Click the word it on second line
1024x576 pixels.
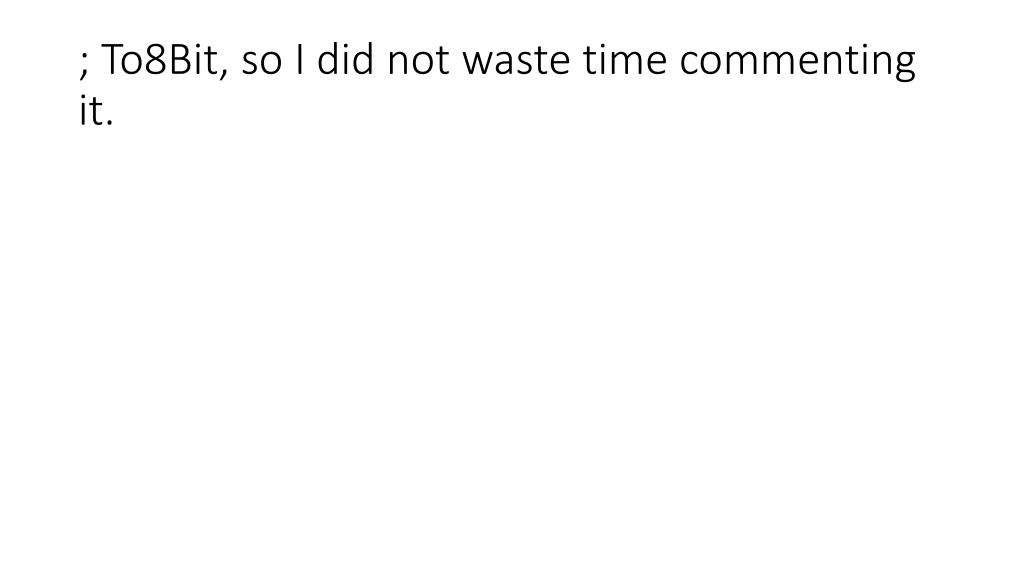point(90,110)
